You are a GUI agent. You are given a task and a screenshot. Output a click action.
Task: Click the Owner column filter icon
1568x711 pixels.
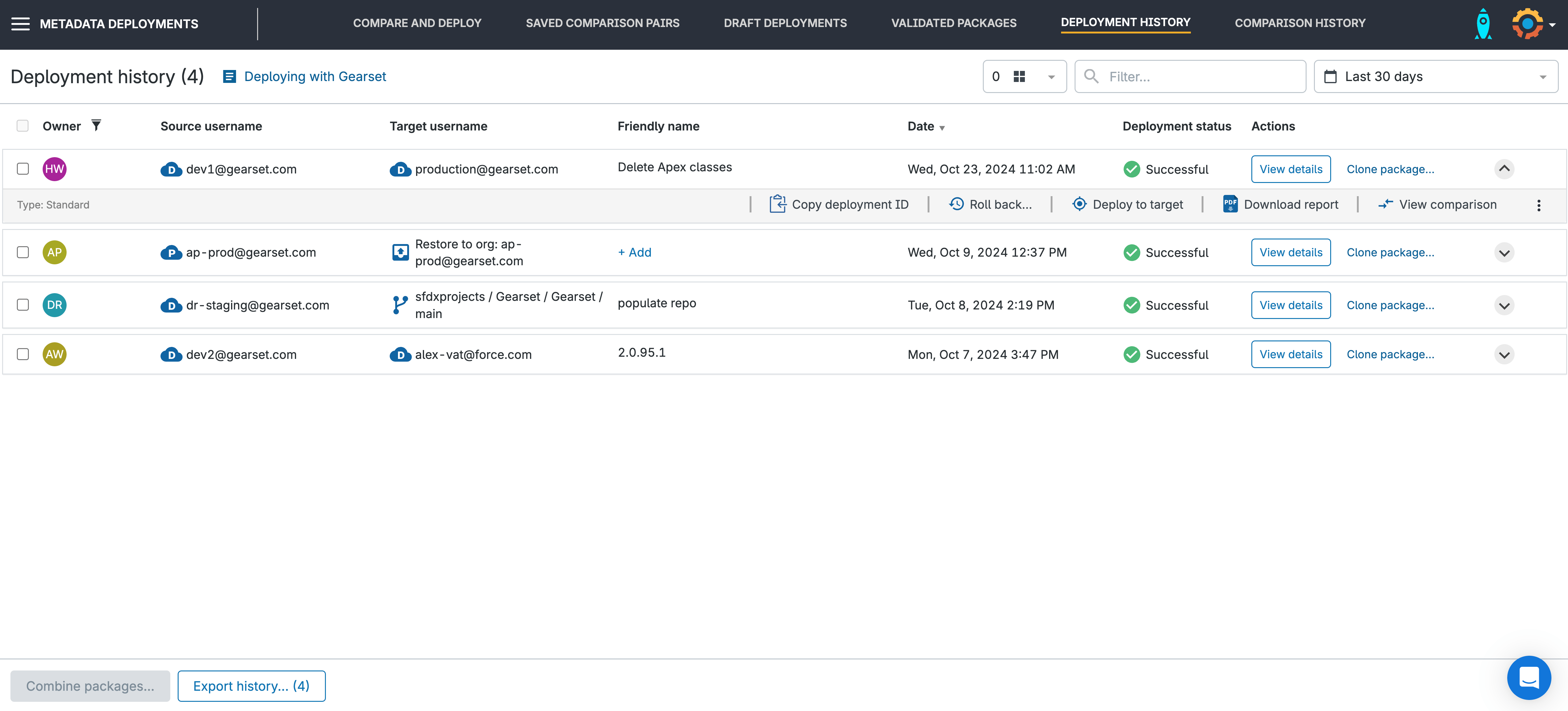click(96, 125)
